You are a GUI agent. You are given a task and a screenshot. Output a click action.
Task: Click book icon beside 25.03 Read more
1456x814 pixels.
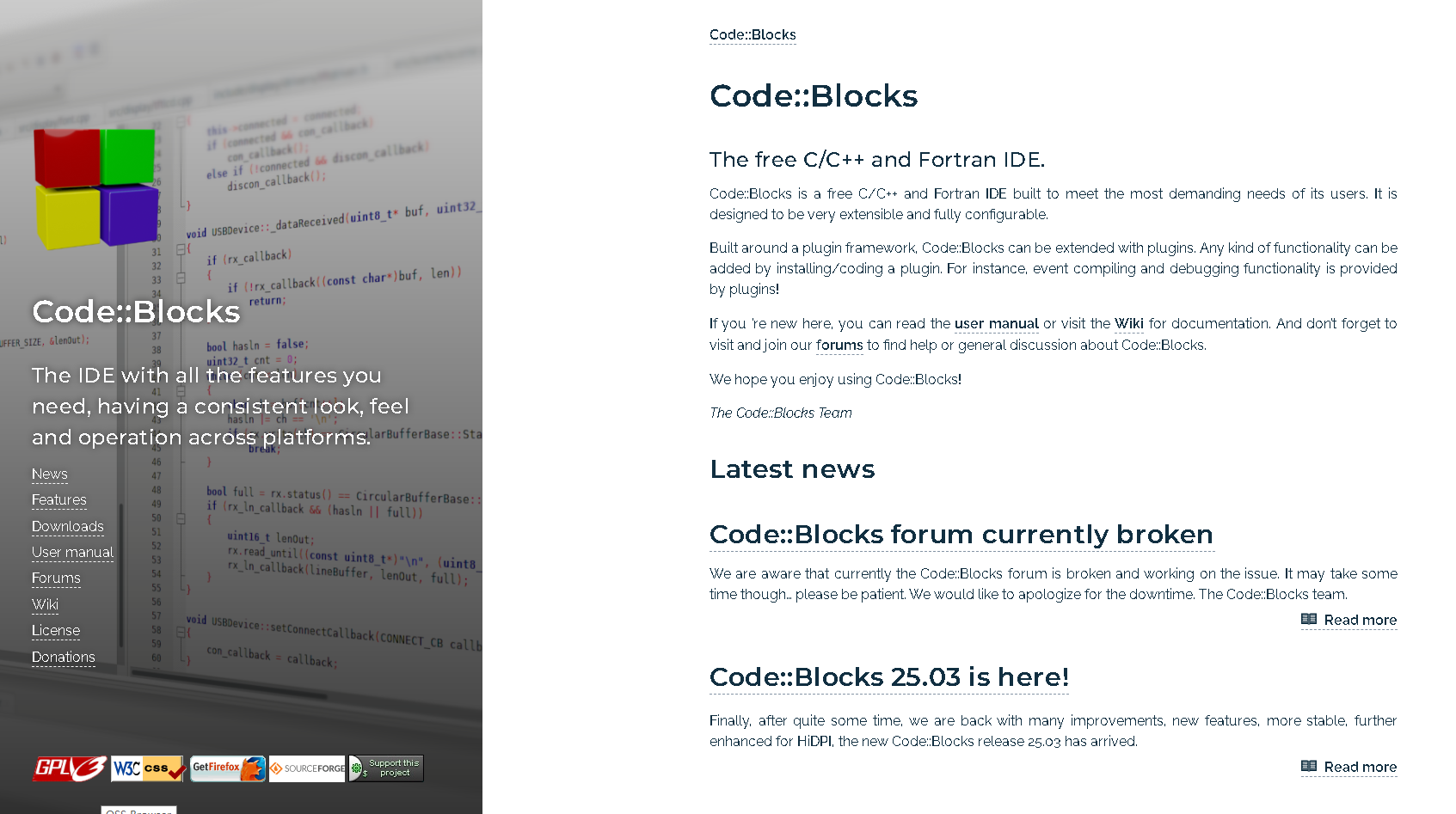(1309, 767)
